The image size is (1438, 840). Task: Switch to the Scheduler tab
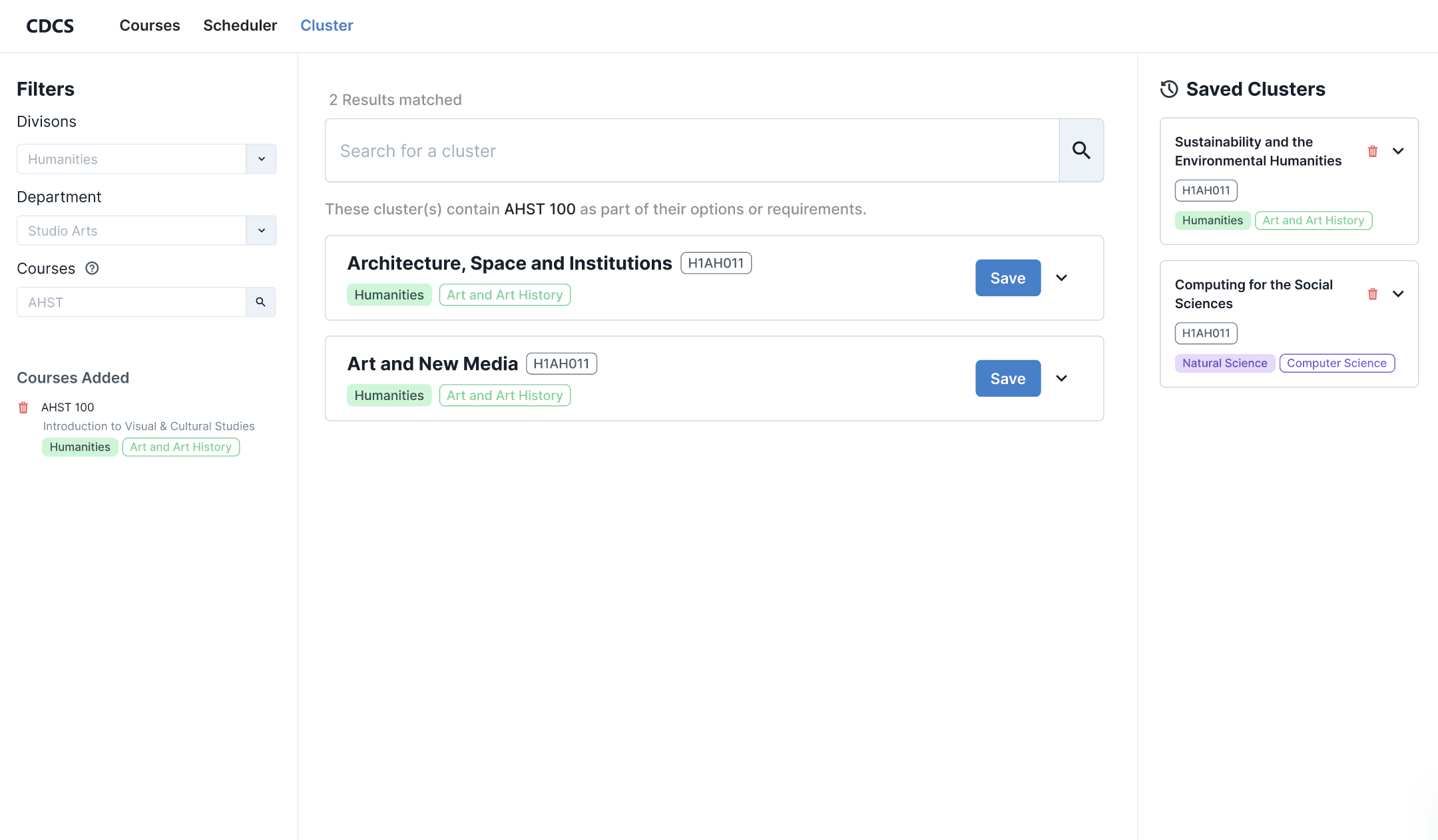click(x=240, y=25)
